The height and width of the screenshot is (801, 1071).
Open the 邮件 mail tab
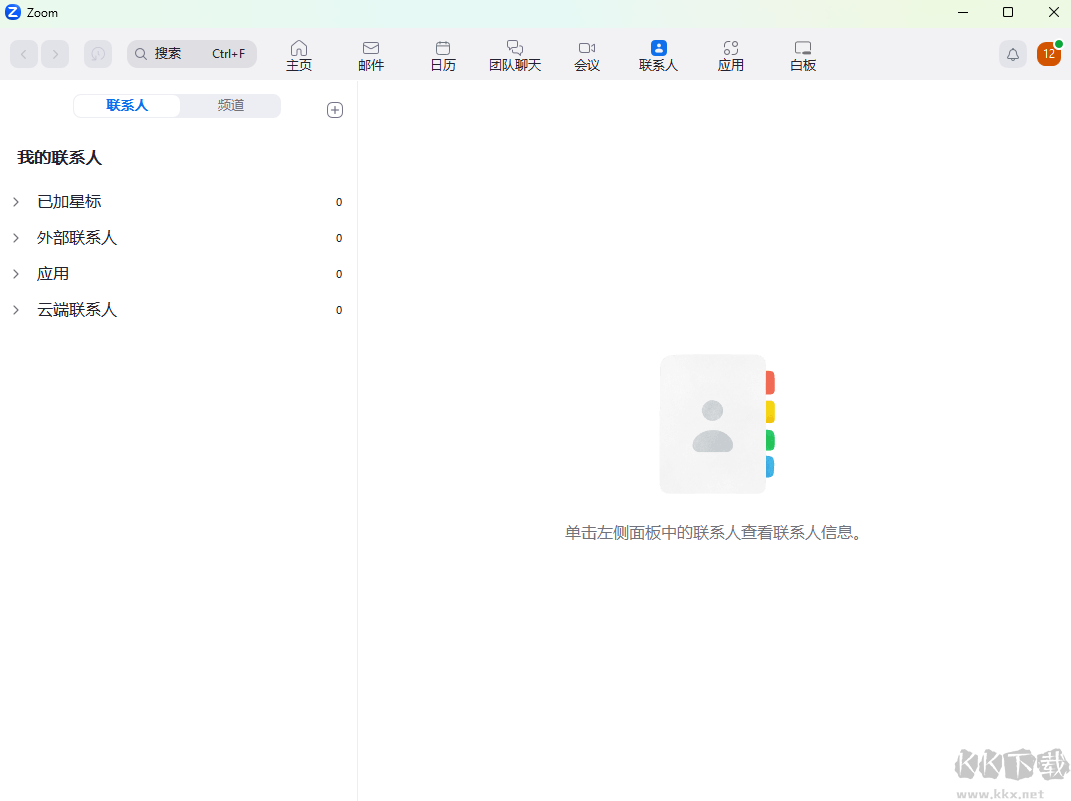[371, 55]
